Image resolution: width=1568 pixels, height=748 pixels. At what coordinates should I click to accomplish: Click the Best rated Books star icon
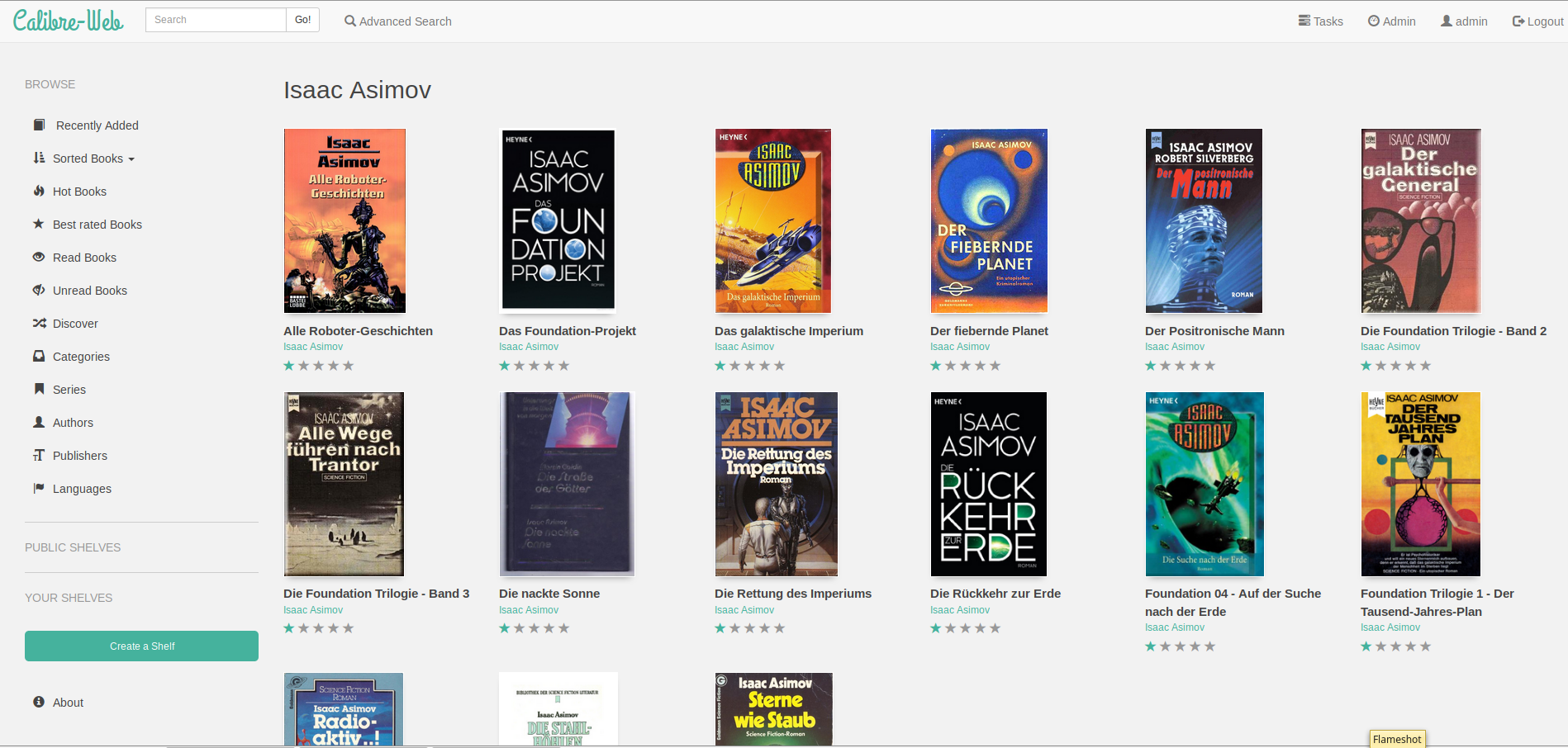click(39, 224)
